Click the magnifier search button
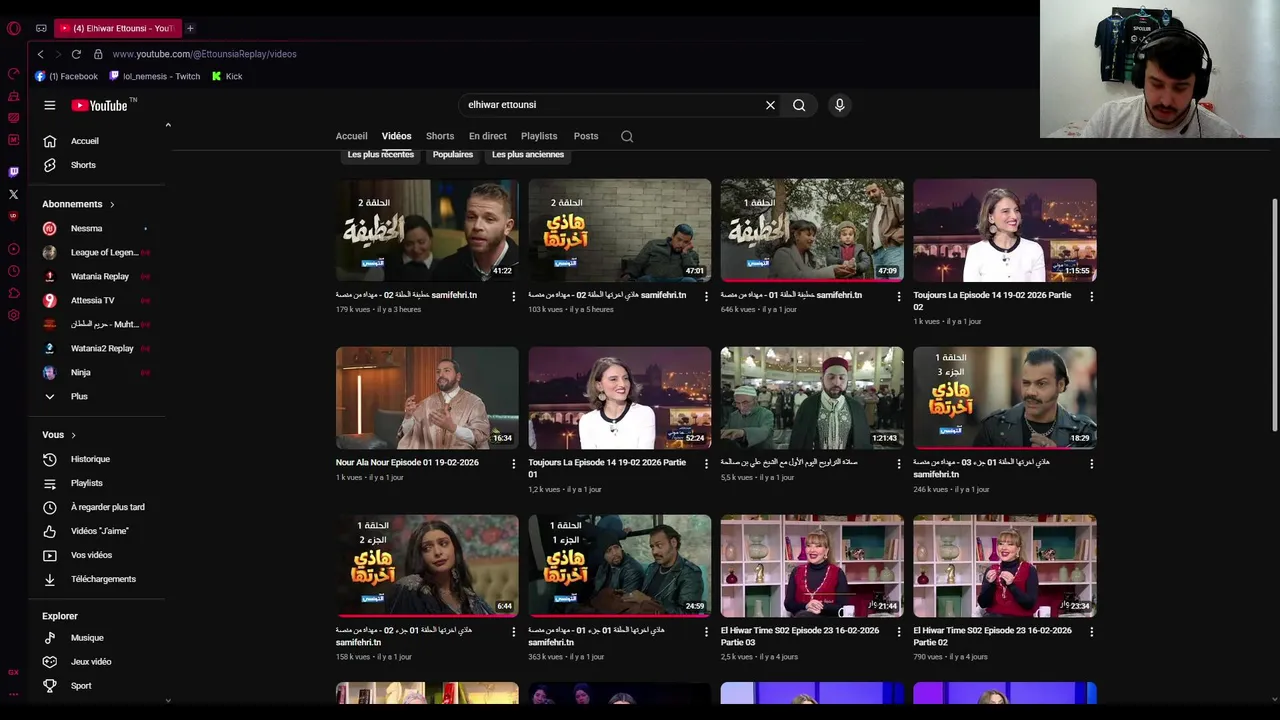Screen dimensions: 1280x720 [799, 105]
